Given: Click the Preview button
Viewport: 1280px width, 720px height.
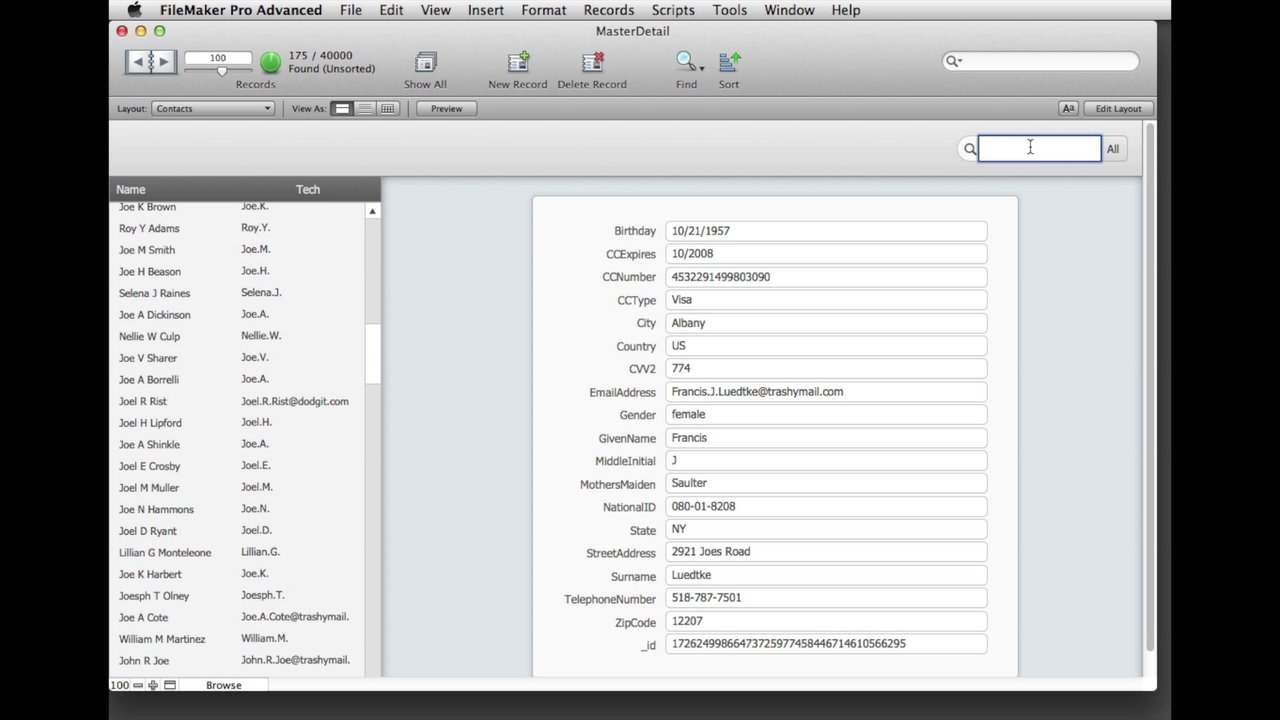Looking at the screenshot, I should tap(446, 108).
